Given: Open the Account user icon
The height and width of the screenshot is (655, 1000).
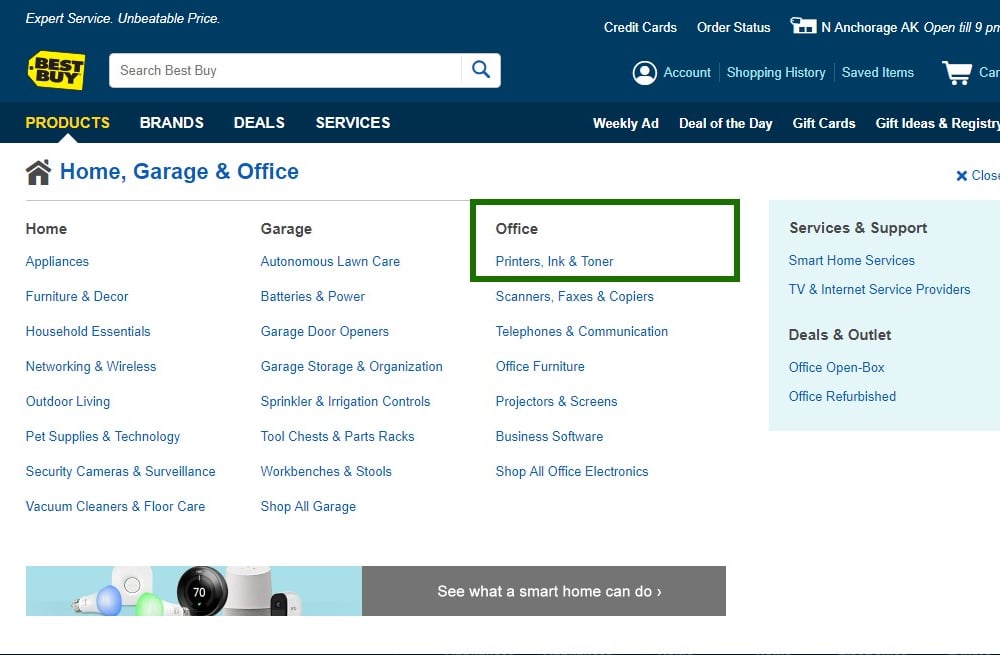Looking at the screenshot, I should pyautogui.click(x=645, y=72).
